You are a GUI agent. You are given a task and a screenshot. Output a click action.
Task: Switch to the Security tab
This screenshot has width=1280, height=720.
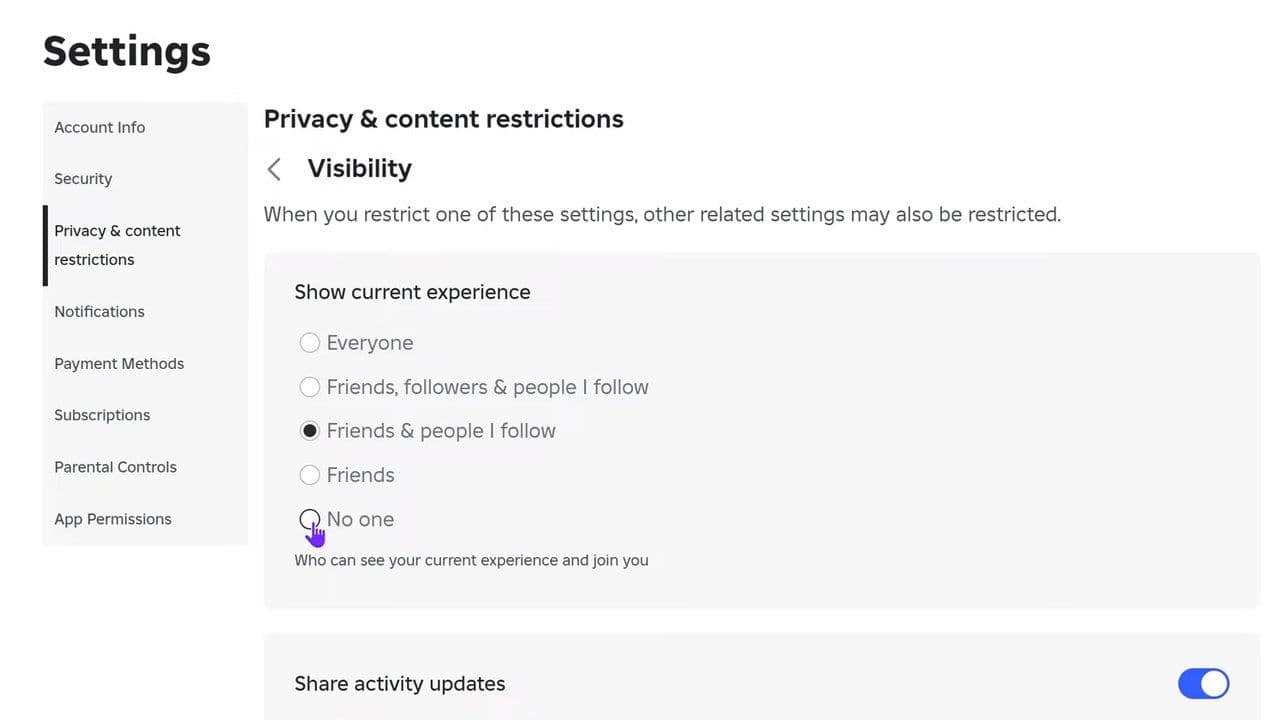coord(83,179)
